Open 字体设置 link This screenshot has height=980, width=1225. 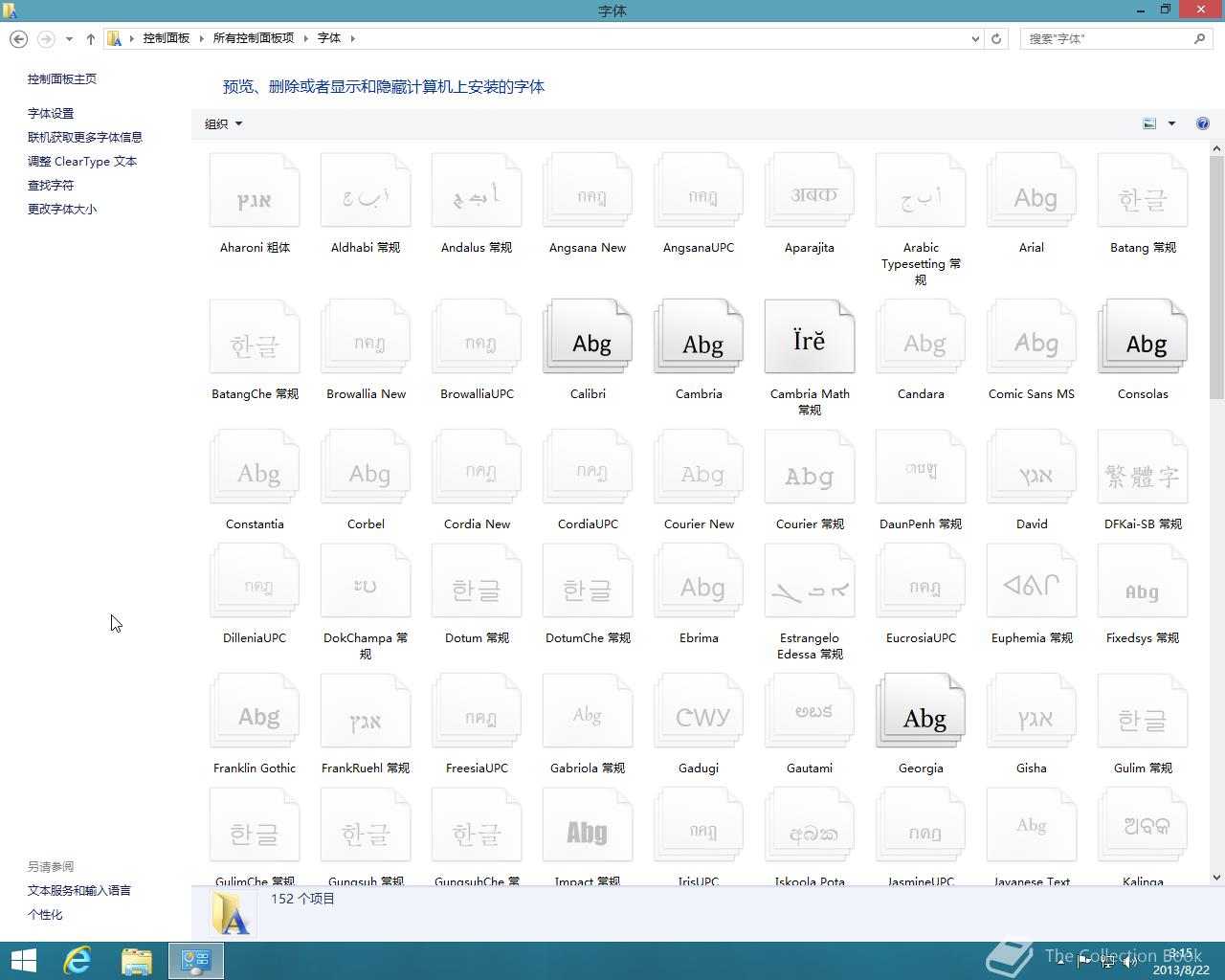[51, 113]
